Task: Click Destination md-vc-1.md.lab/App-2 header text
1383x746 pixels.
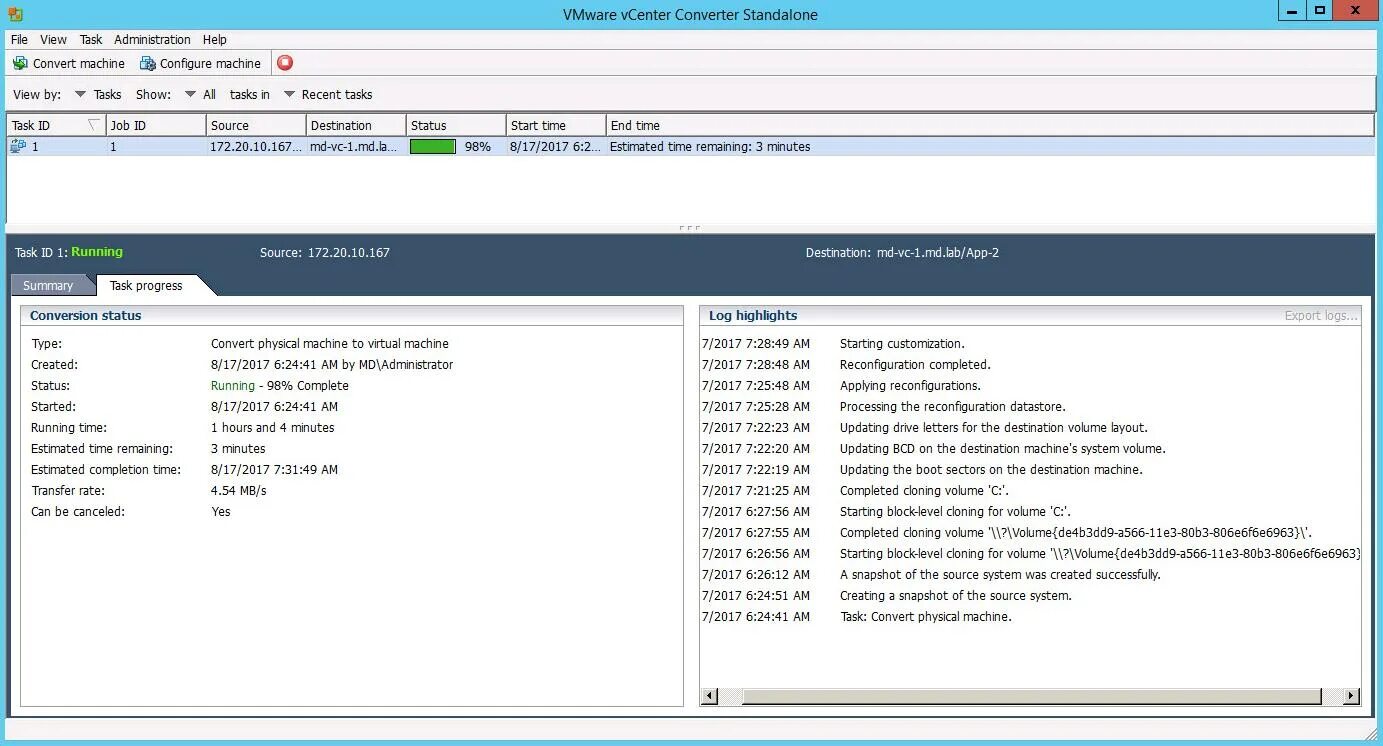Action: 902,253
